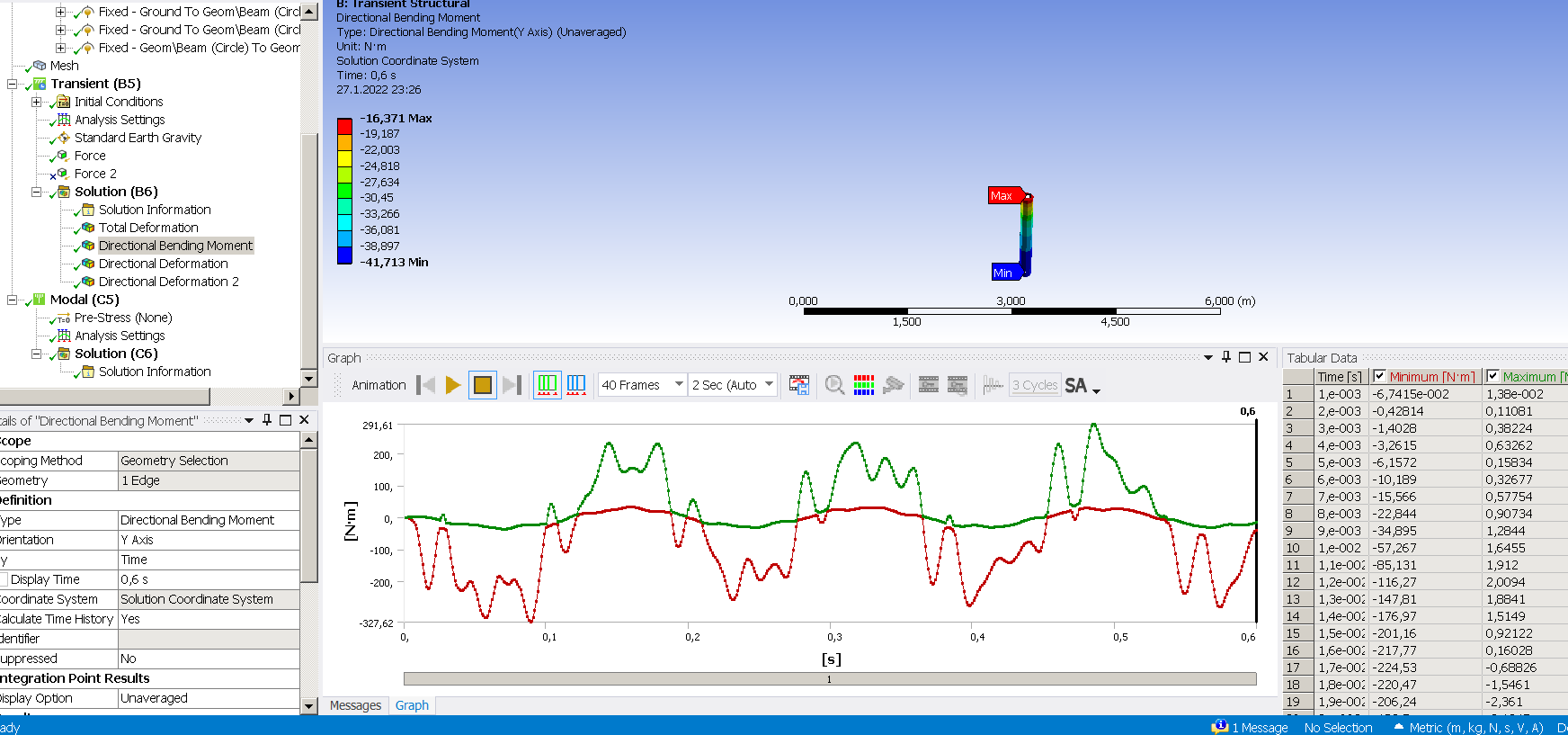Click No Selection in the status bar
The height and width of the screenshot is (735, 1568).
[1338, 728]
